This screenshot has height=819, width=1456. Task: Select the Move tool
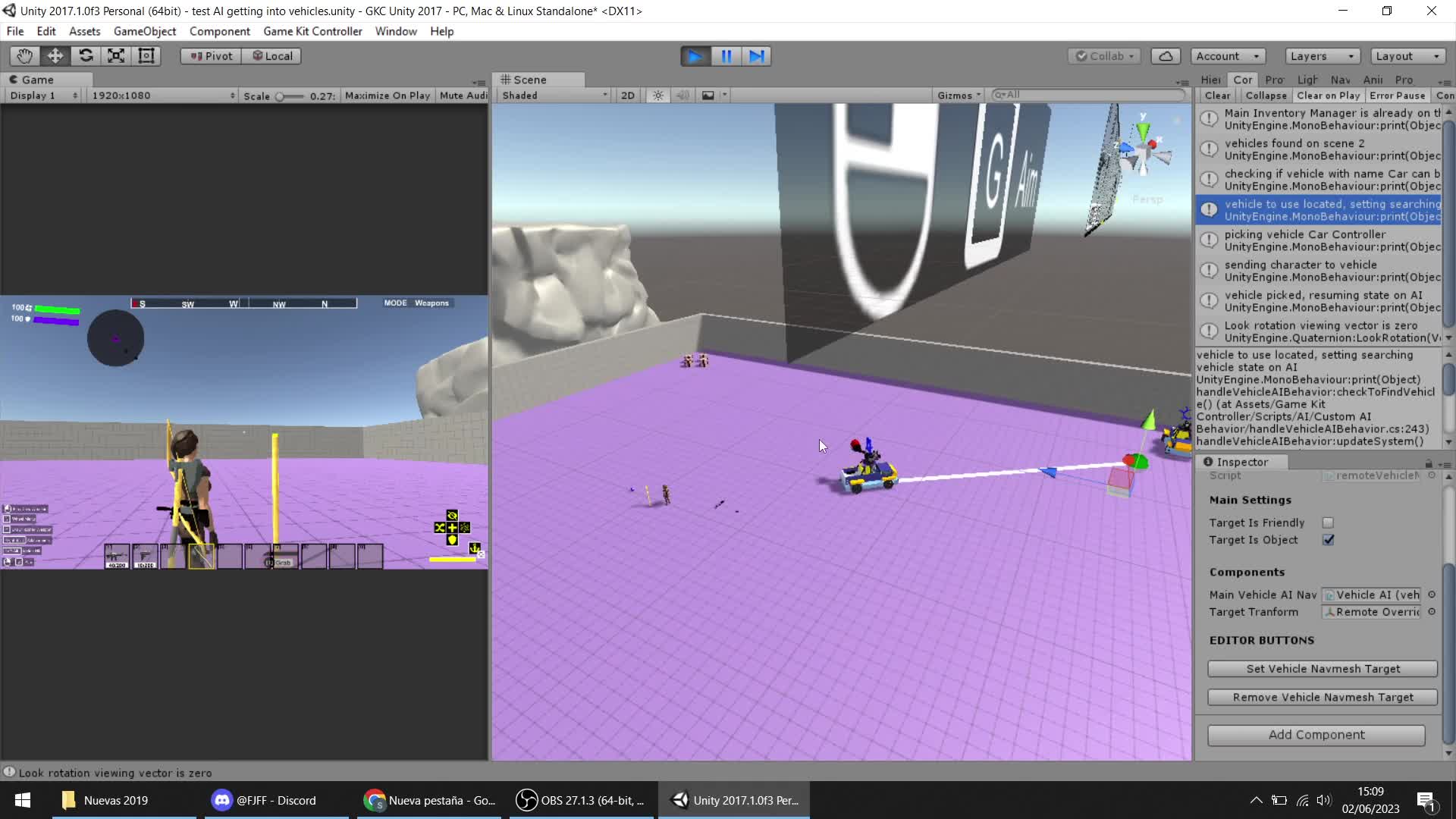(x=55, y=56)
